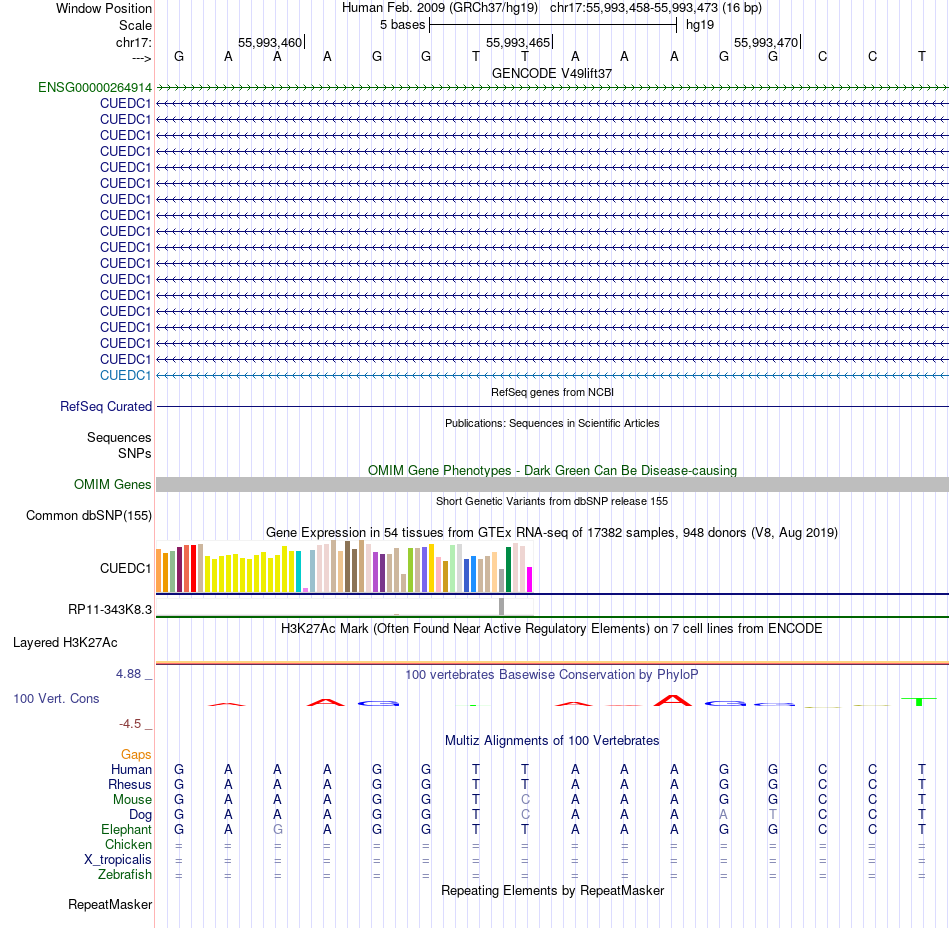
Task: Click the dark green bar in GTEx chart
Action: tap(509, 570)
